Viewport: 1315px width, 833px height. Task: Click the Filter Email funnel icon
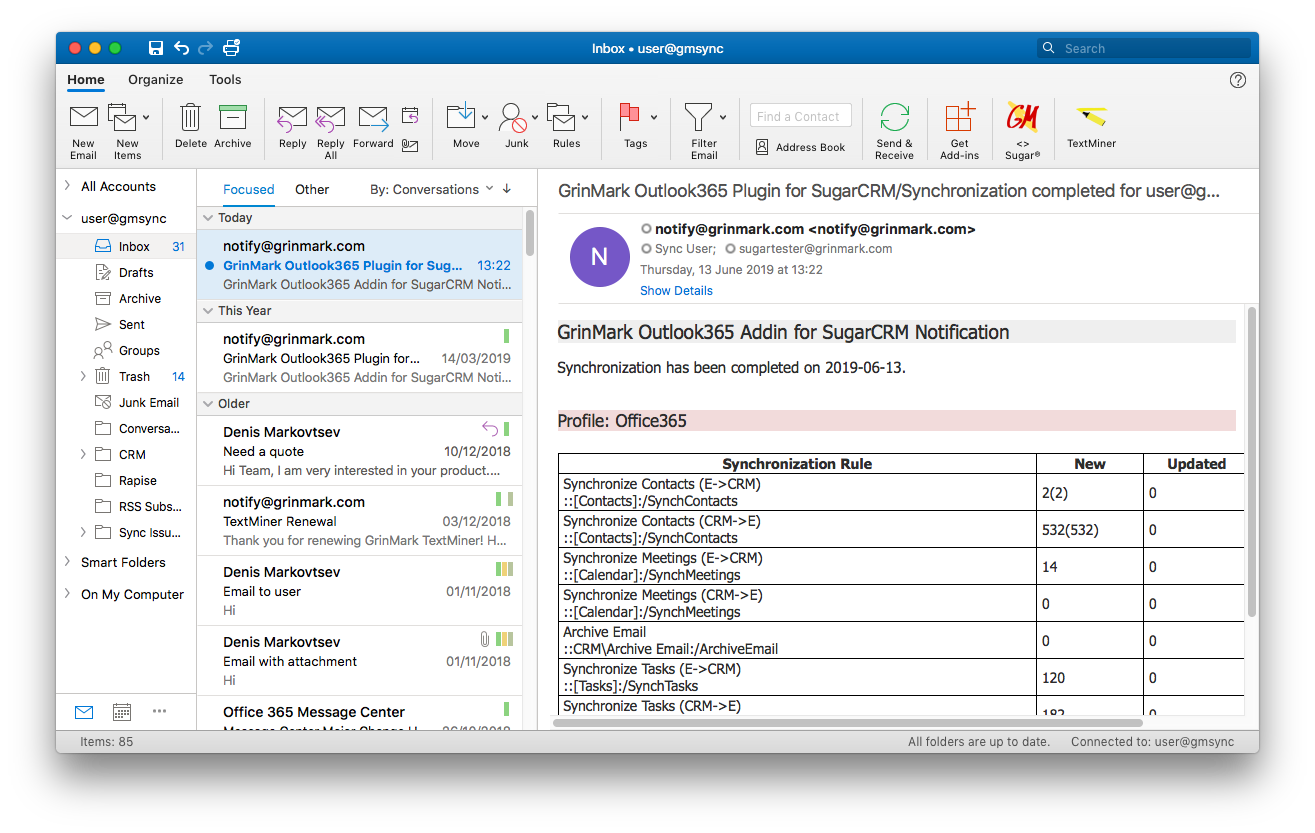click(x=698, y=117)
